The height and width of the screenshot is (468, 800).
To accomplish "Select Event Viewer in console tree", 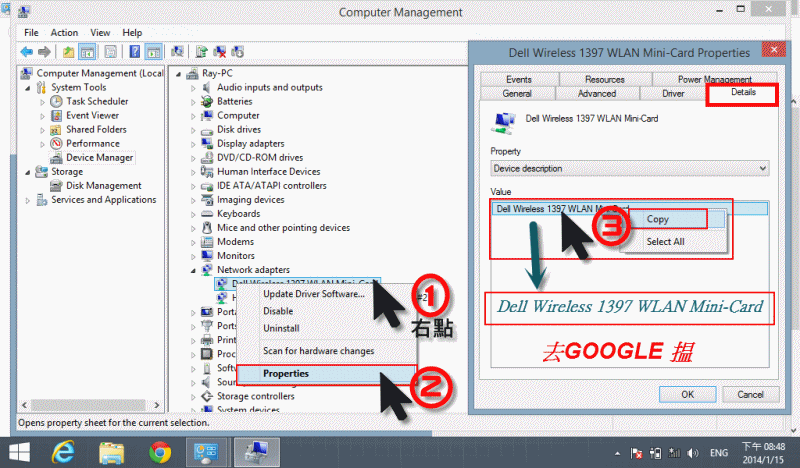I will pos(92,115).
